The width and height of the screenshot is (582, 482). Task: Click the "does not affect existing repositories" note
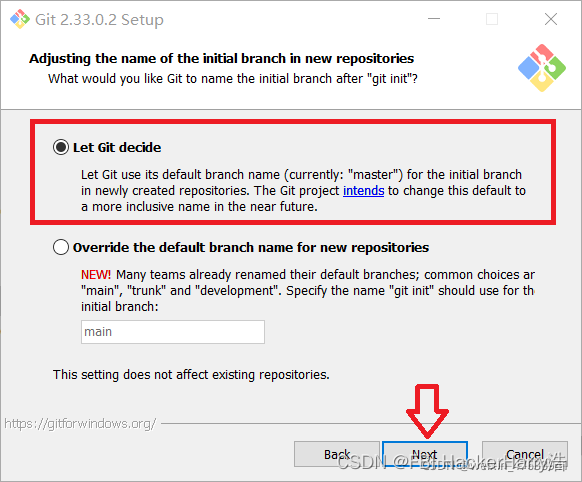191,374
